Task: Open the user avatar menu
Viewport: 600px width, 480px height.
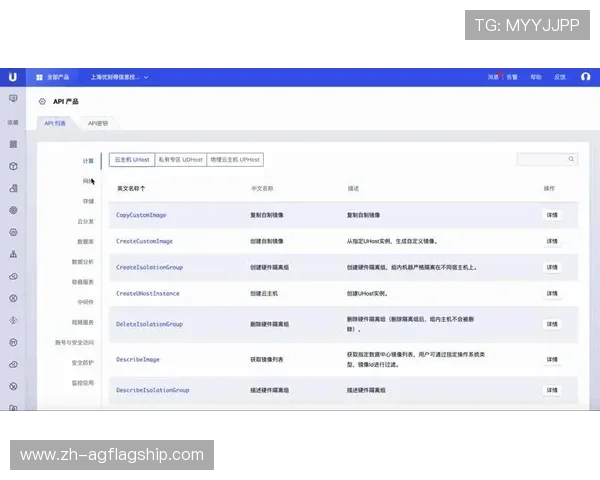Action: tap(585, 77)
